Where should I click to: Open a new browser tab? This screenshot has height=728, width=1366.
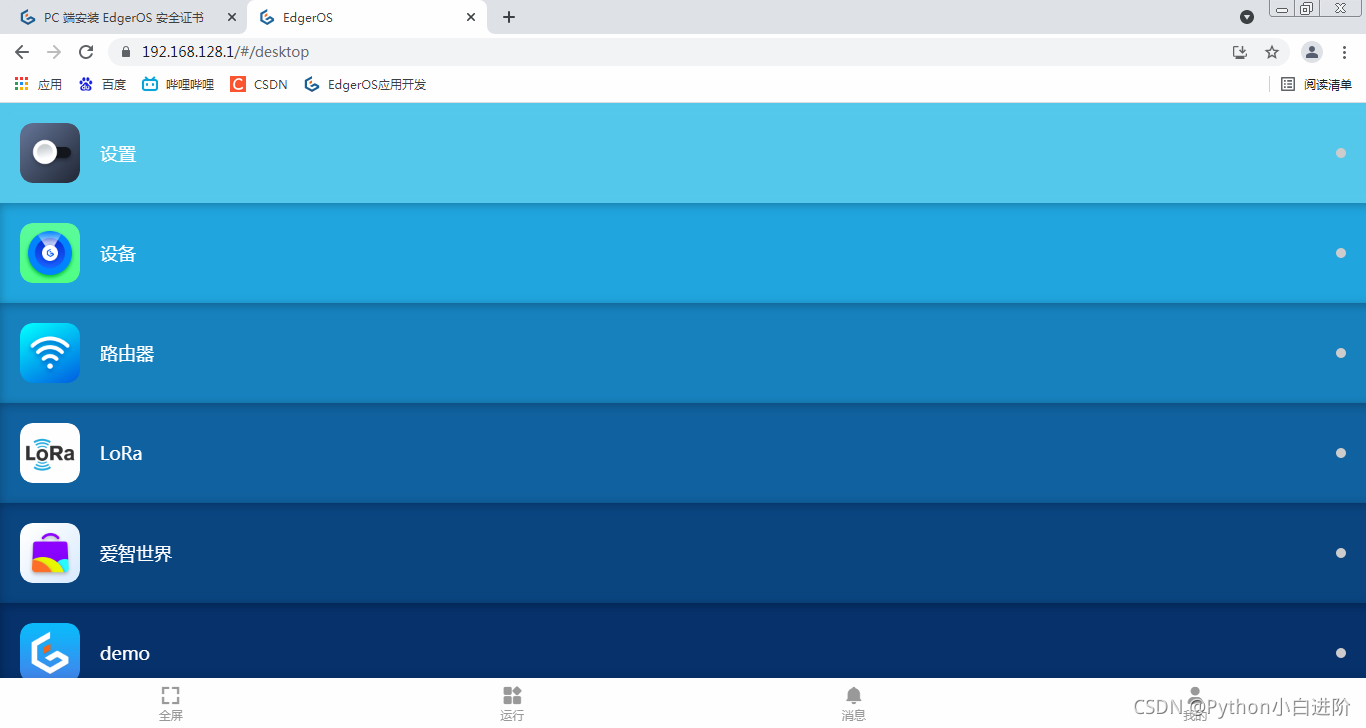point(509,17)
